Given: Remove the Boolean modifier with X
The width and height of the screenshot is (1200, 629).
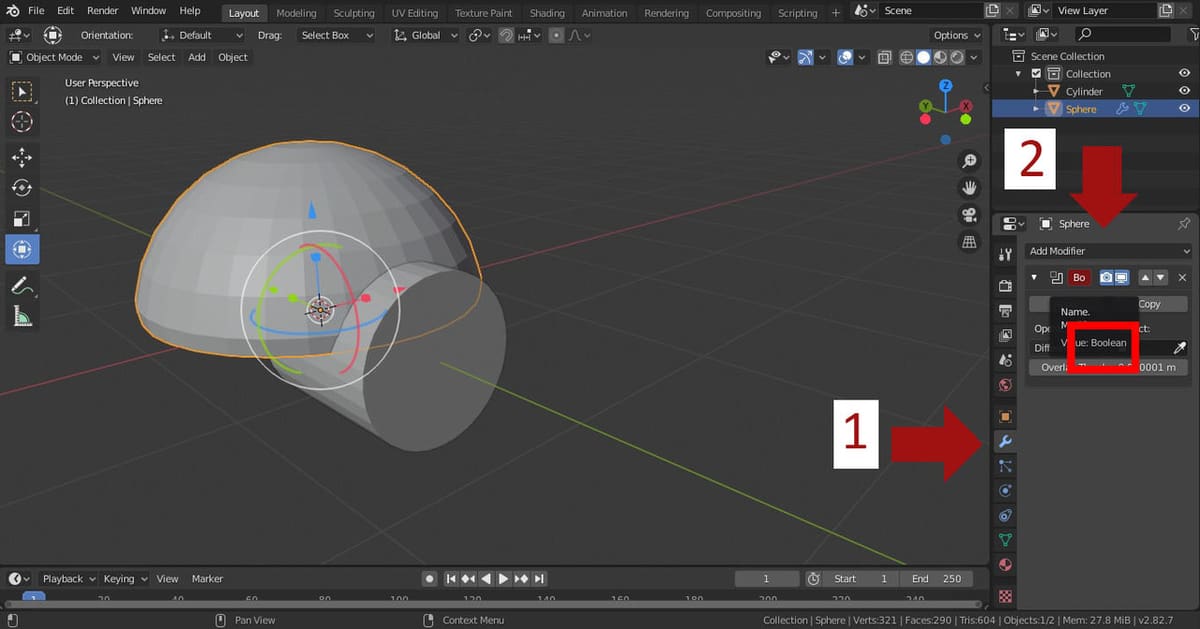Looking at the screenshot, I should [1183, 278].
